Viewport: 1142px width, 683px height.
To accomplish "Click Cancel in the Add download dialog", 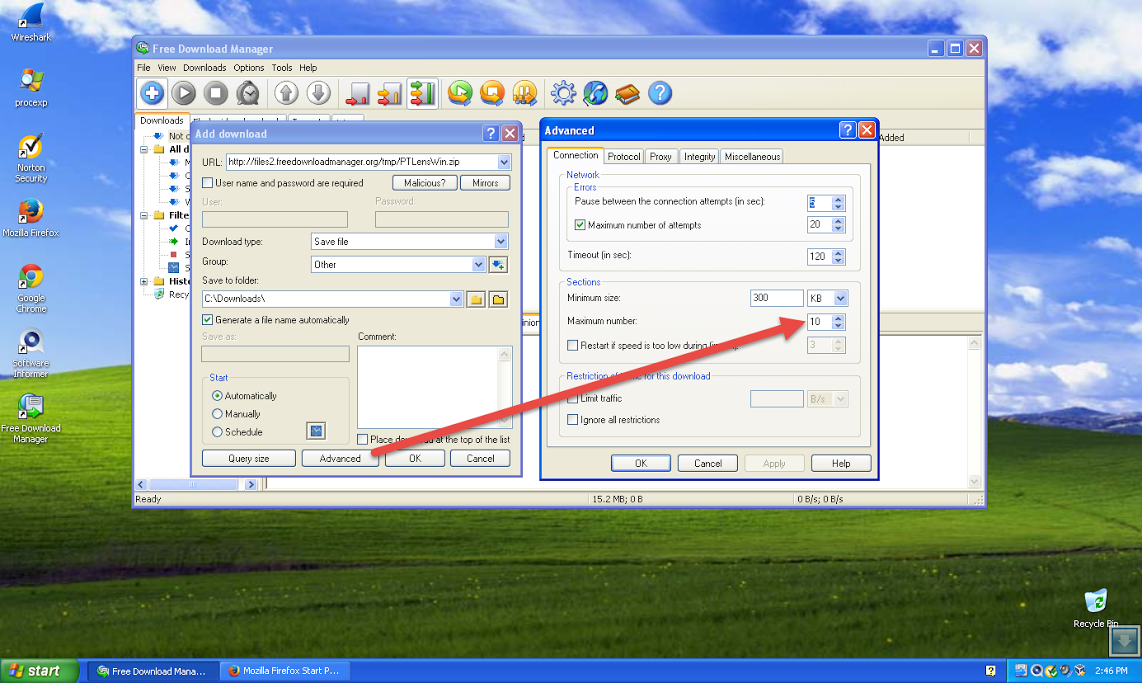I will (x=480, y=458).
